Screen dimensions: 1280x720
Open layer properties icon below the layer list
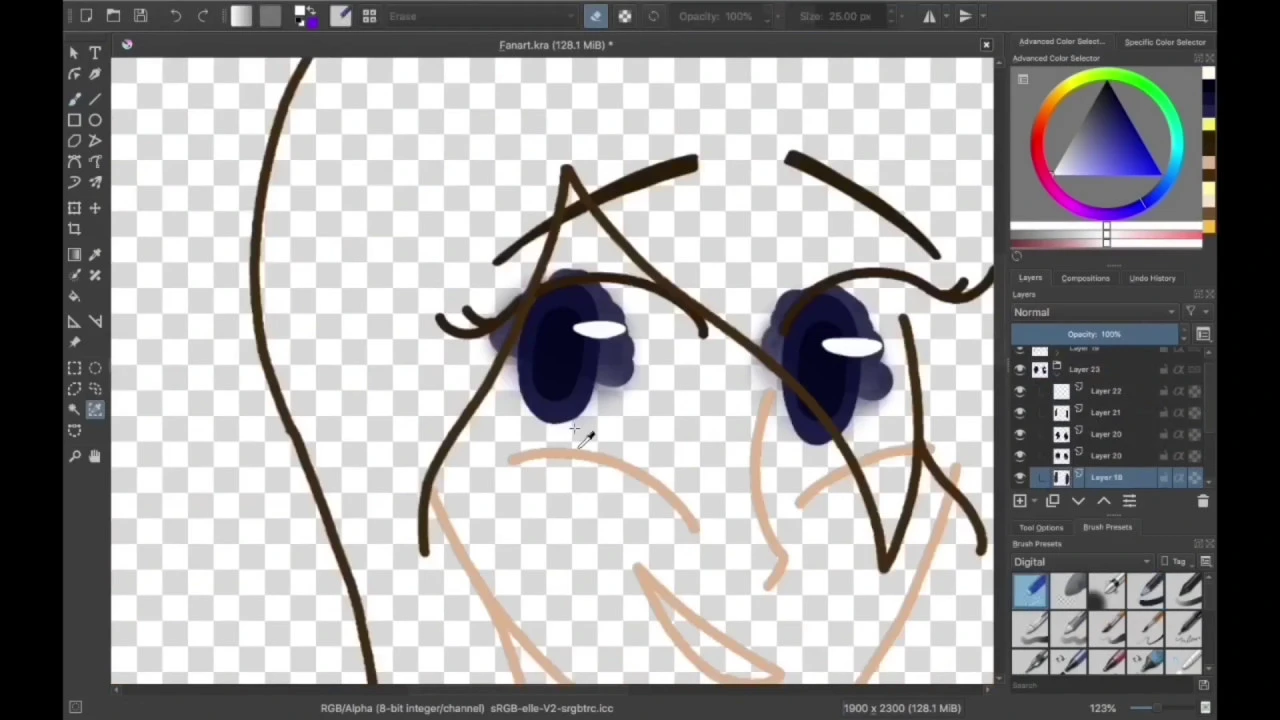tap(1129, 501)
